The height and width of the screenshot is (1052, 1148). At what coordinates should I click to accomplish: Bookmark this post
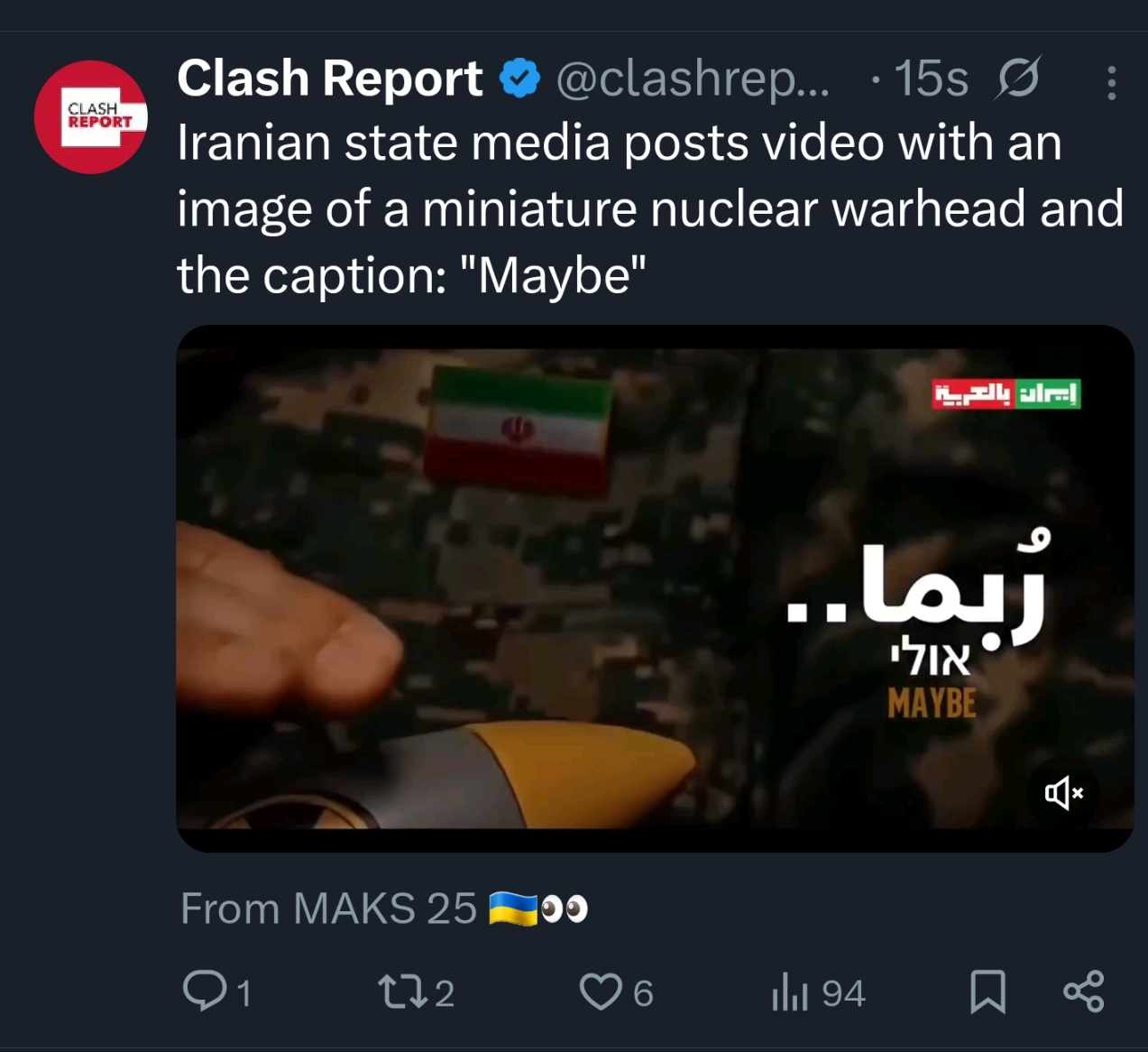tap(987, 992)
